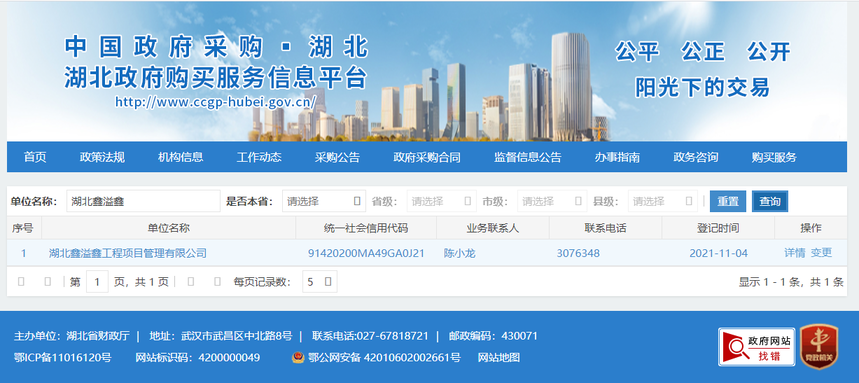
Task: Open the 市级 dropdown selector
Action: (x=552, y=201)
